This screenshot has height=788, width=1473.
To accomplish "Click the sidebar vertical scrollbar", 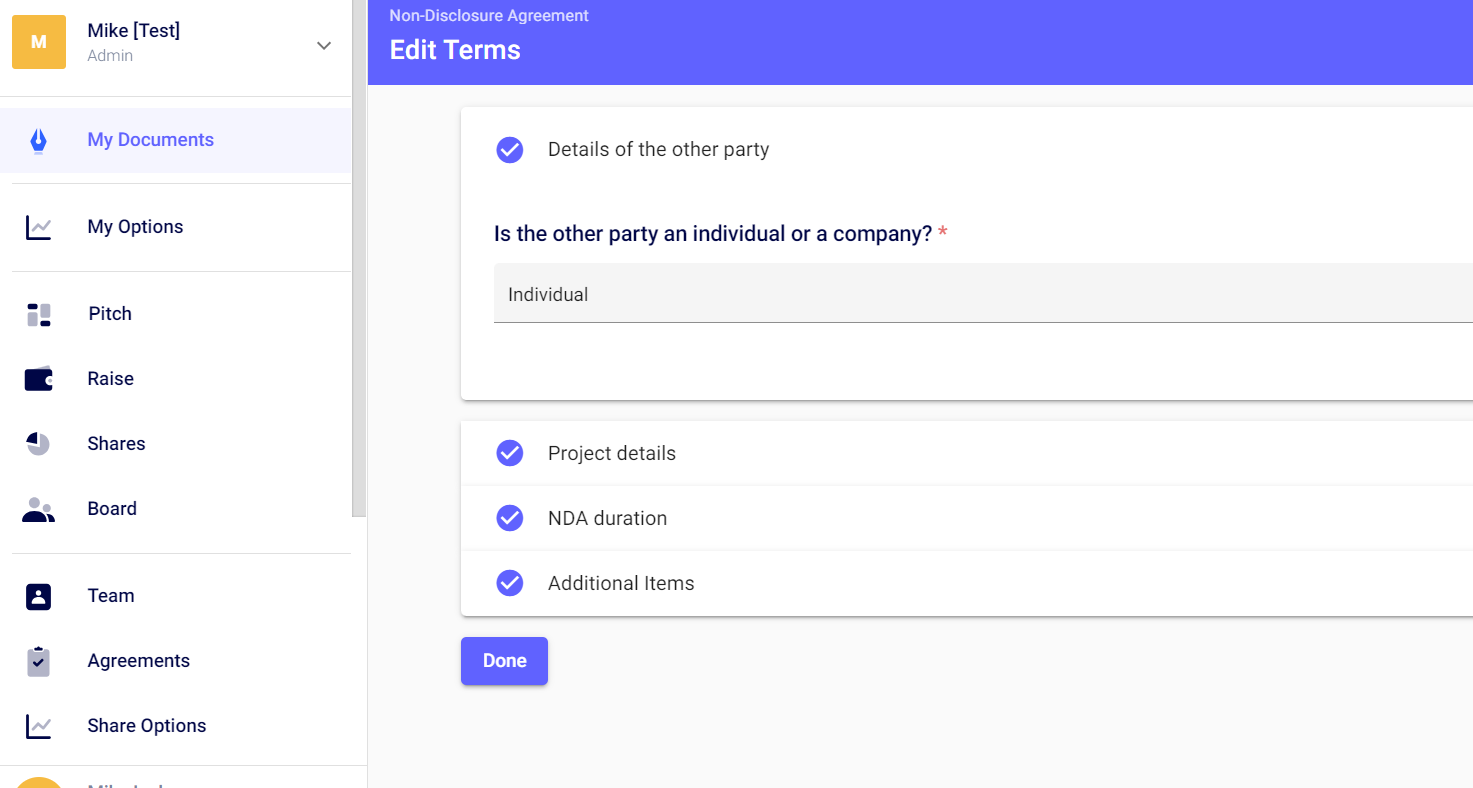I will point(359,260).
